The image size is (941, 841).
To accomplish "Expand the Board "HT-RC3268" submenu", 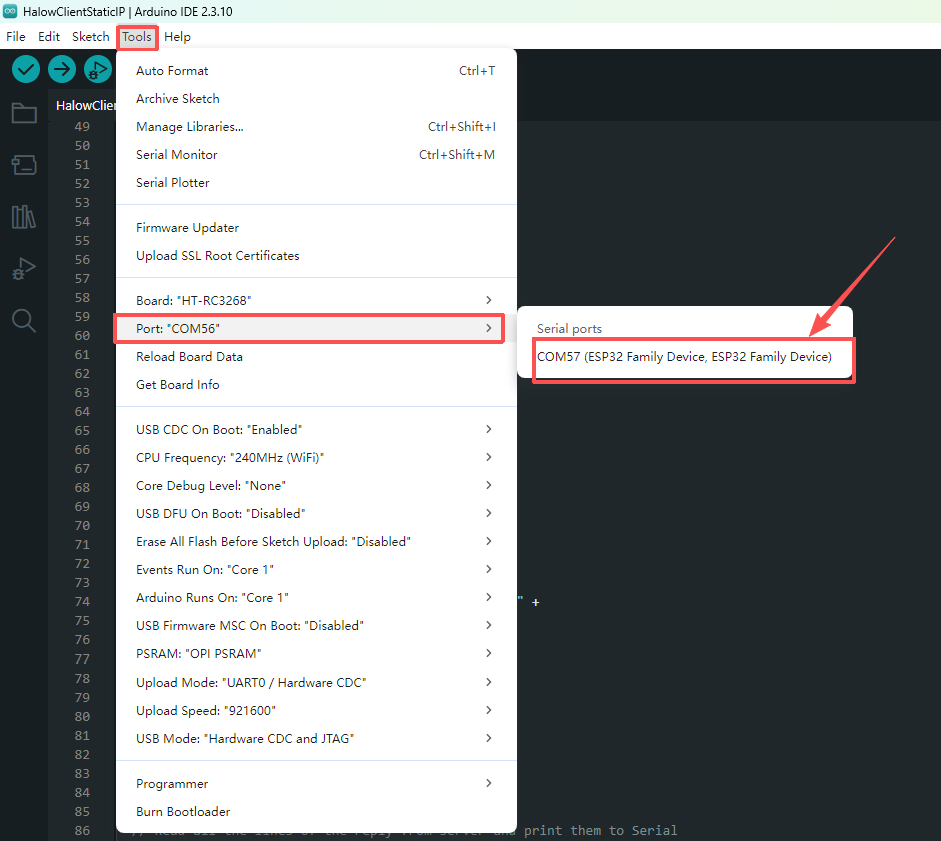I will click(x=316, y=300).
